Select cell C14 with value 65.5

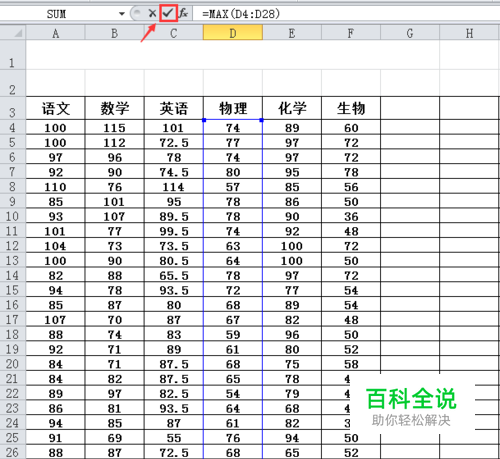coord(174,275)
